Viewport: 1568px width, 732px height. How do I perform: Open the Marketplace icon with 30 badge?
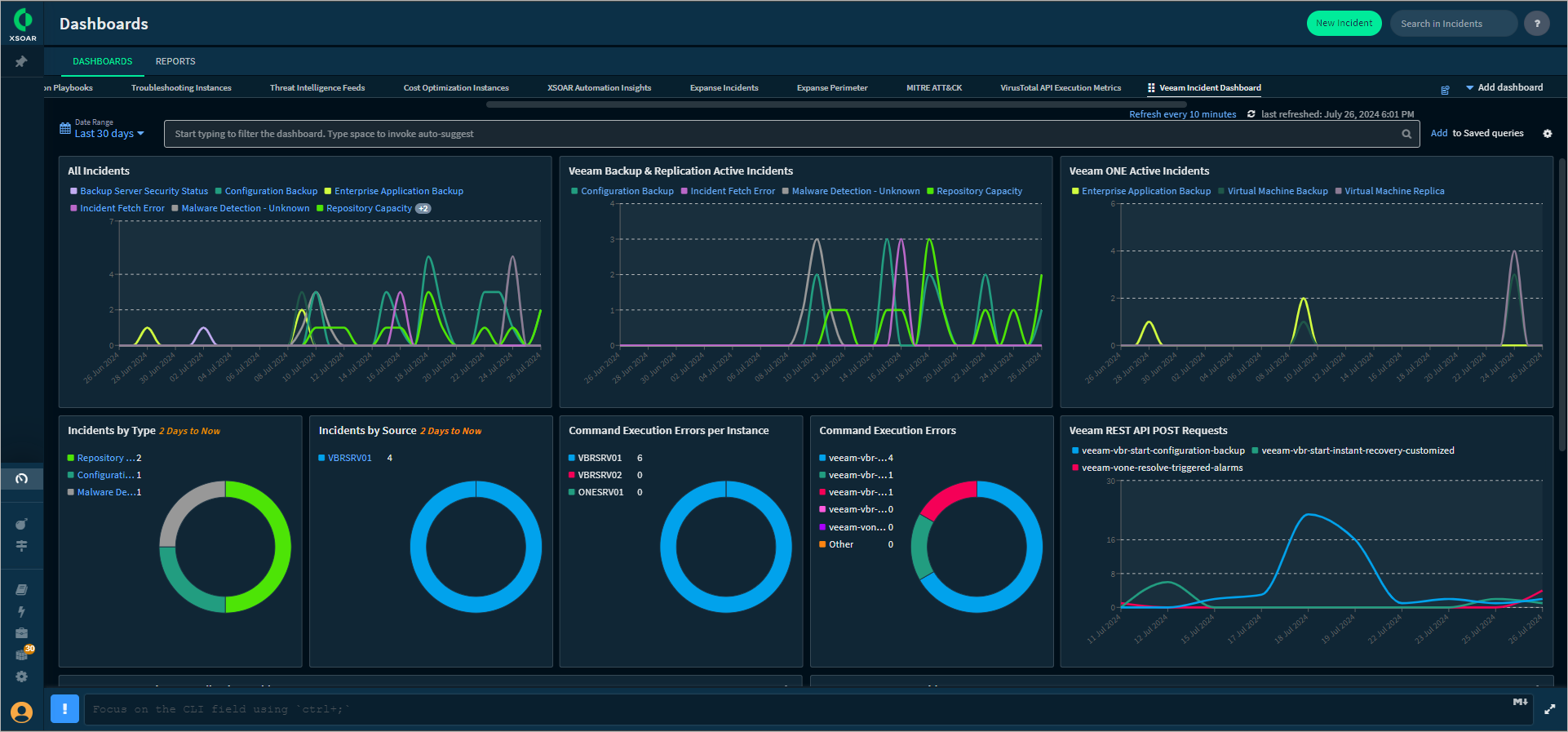coord(24,653)
